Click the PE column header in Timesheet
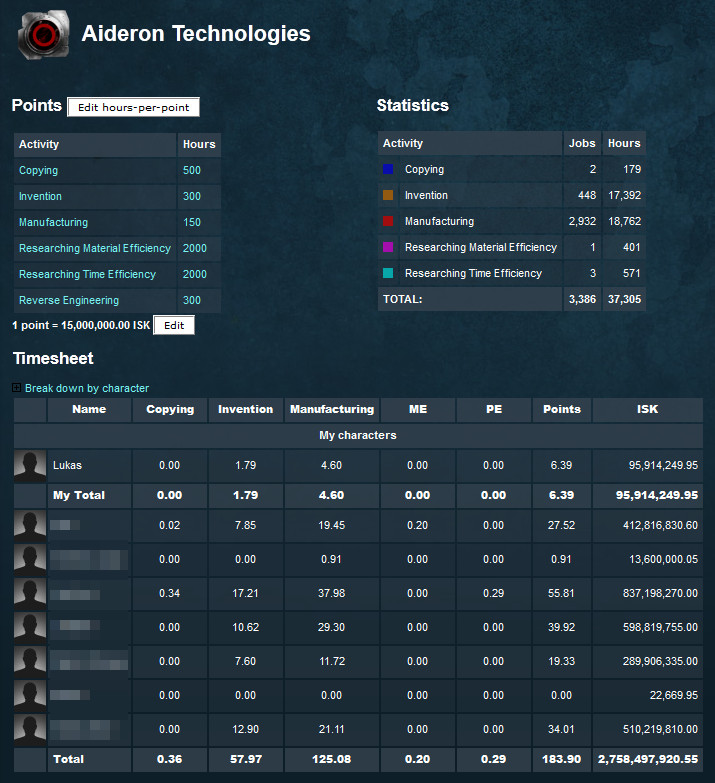This screenshot has height=783, width=715. [494, 409]
